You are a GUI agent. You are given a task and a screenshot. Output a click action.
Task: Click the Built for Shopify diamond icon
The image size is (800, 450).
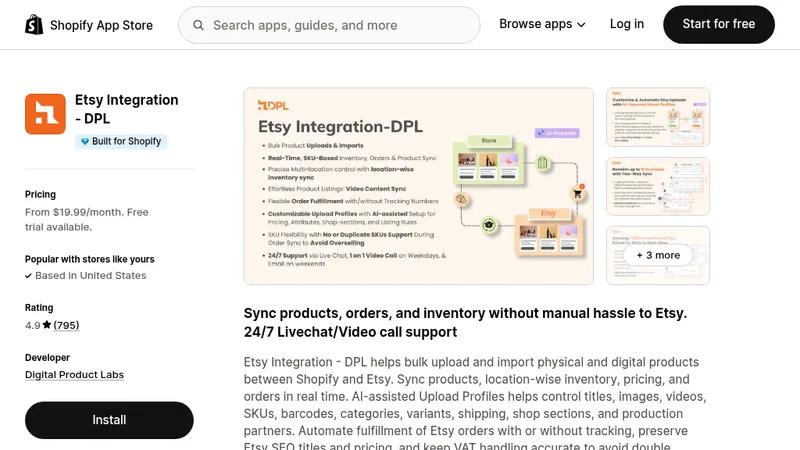tap(85, 141)
